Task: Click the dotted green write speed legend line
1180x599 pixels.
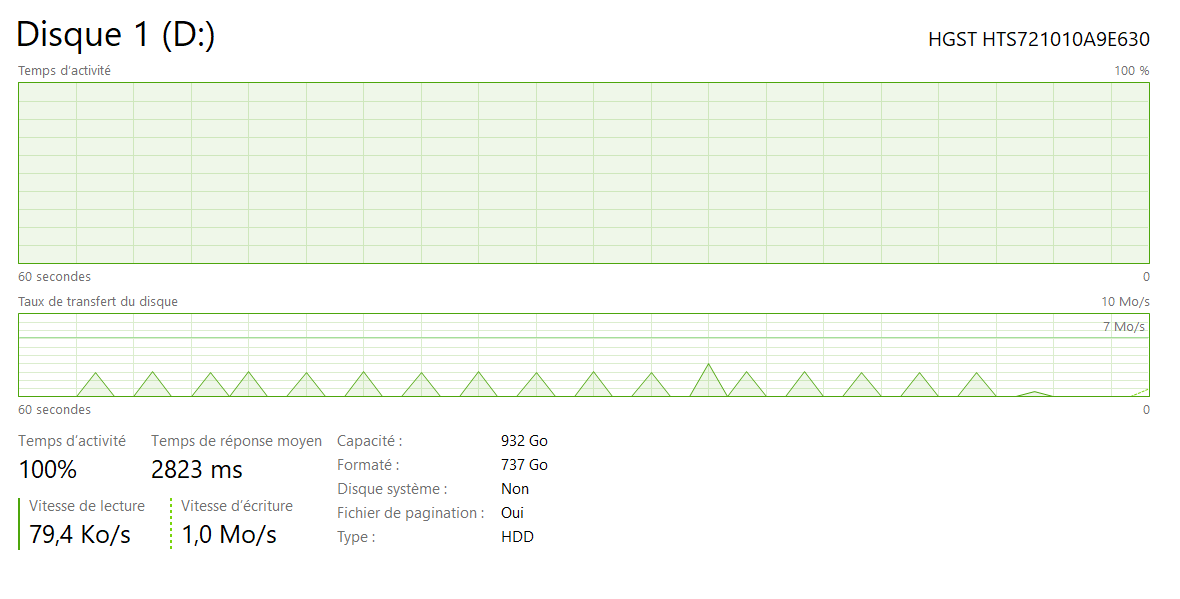Action: click(171, 523)
